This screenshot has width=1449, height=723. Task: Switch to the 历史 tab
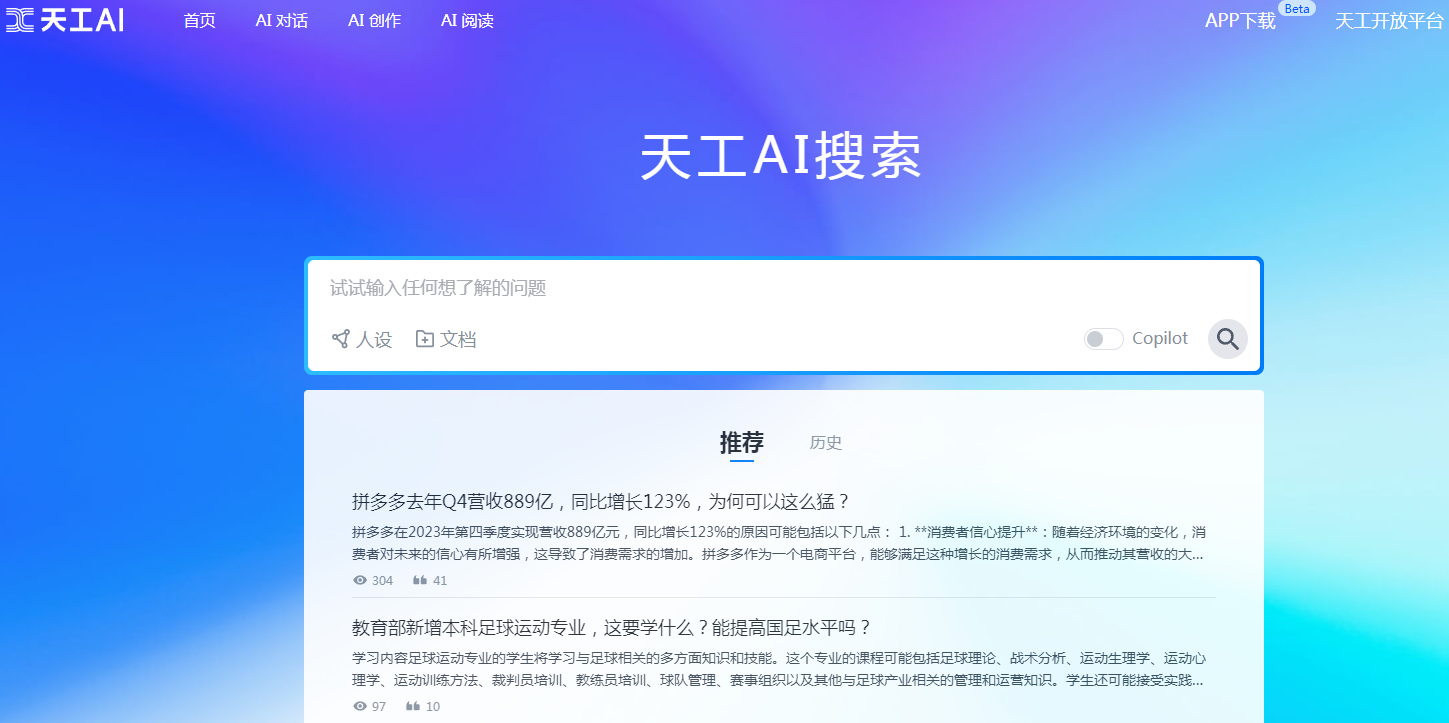[826, 443]
